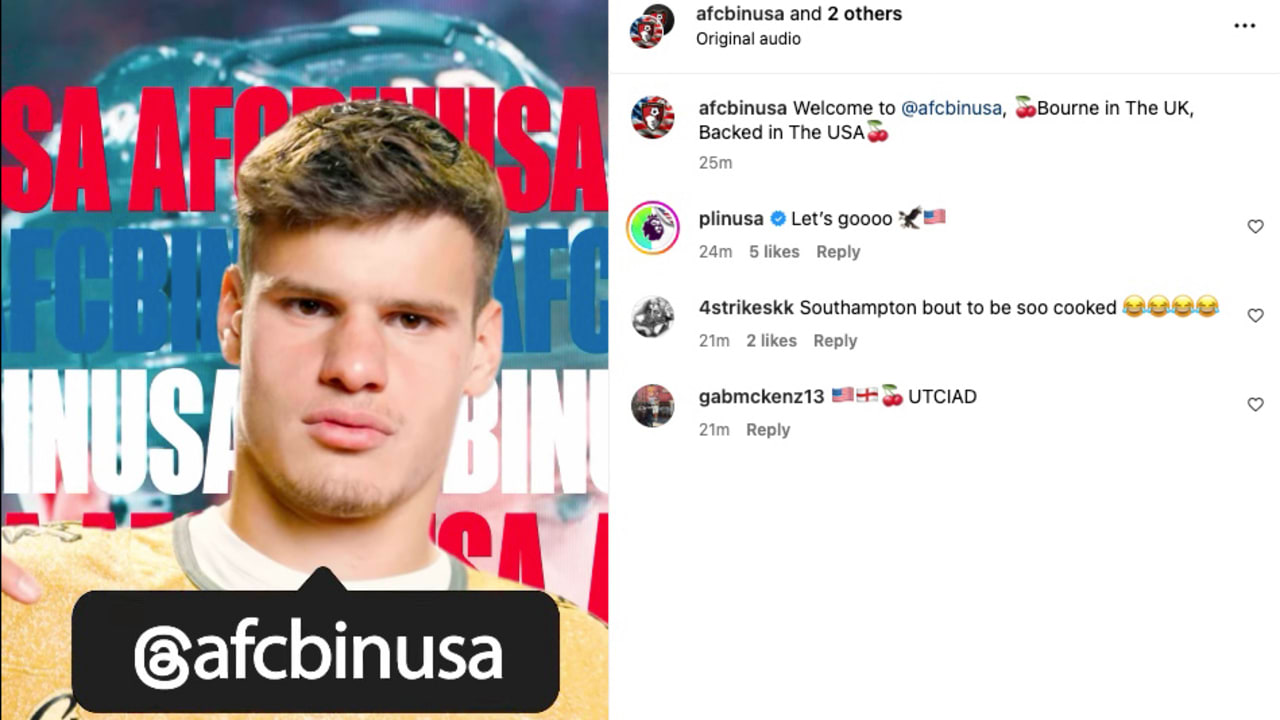The image size is (1280, 720).
Task: Reply to the 4strikeskk Southampton comment
Action: (x=835, y=341)
